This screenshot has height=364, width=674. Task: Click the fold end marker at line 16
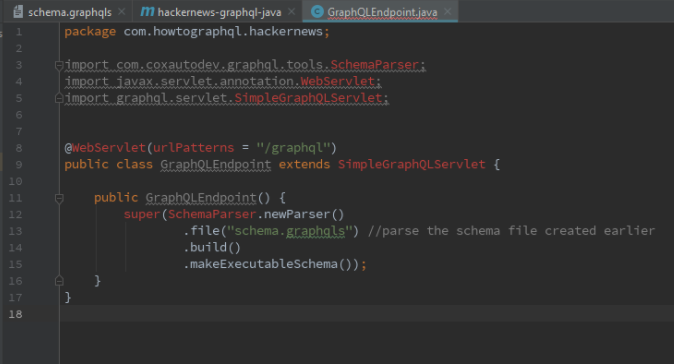click(x=59, y=281)
